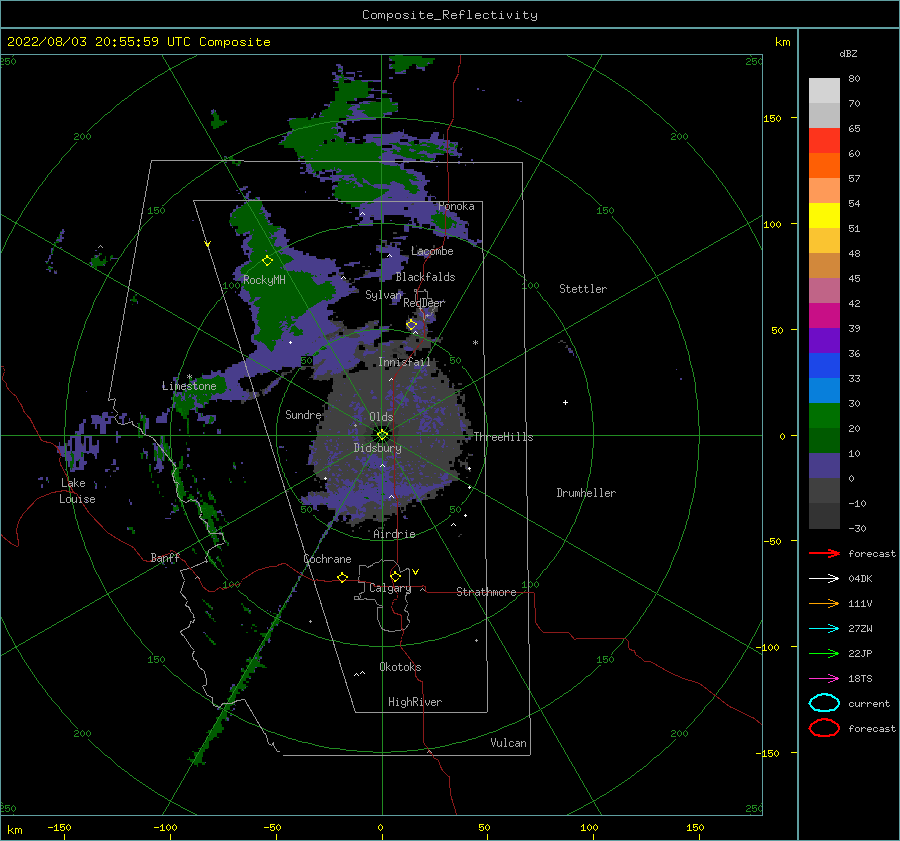The width and height of the screenshot is (900, 841).
Task: Click the '-50' tick on right axis
Action: (772, 541)
